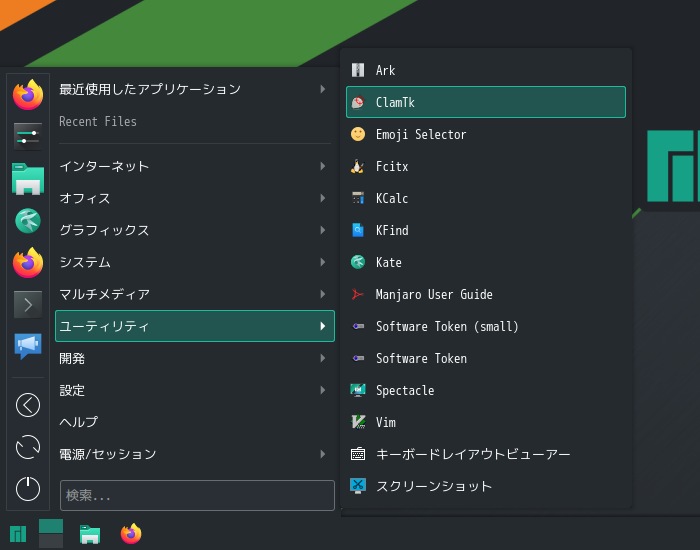Expand the 最近使用したアプリケーション submenu
This screenshot has height=550, width=700.
(x=195, y=89)
